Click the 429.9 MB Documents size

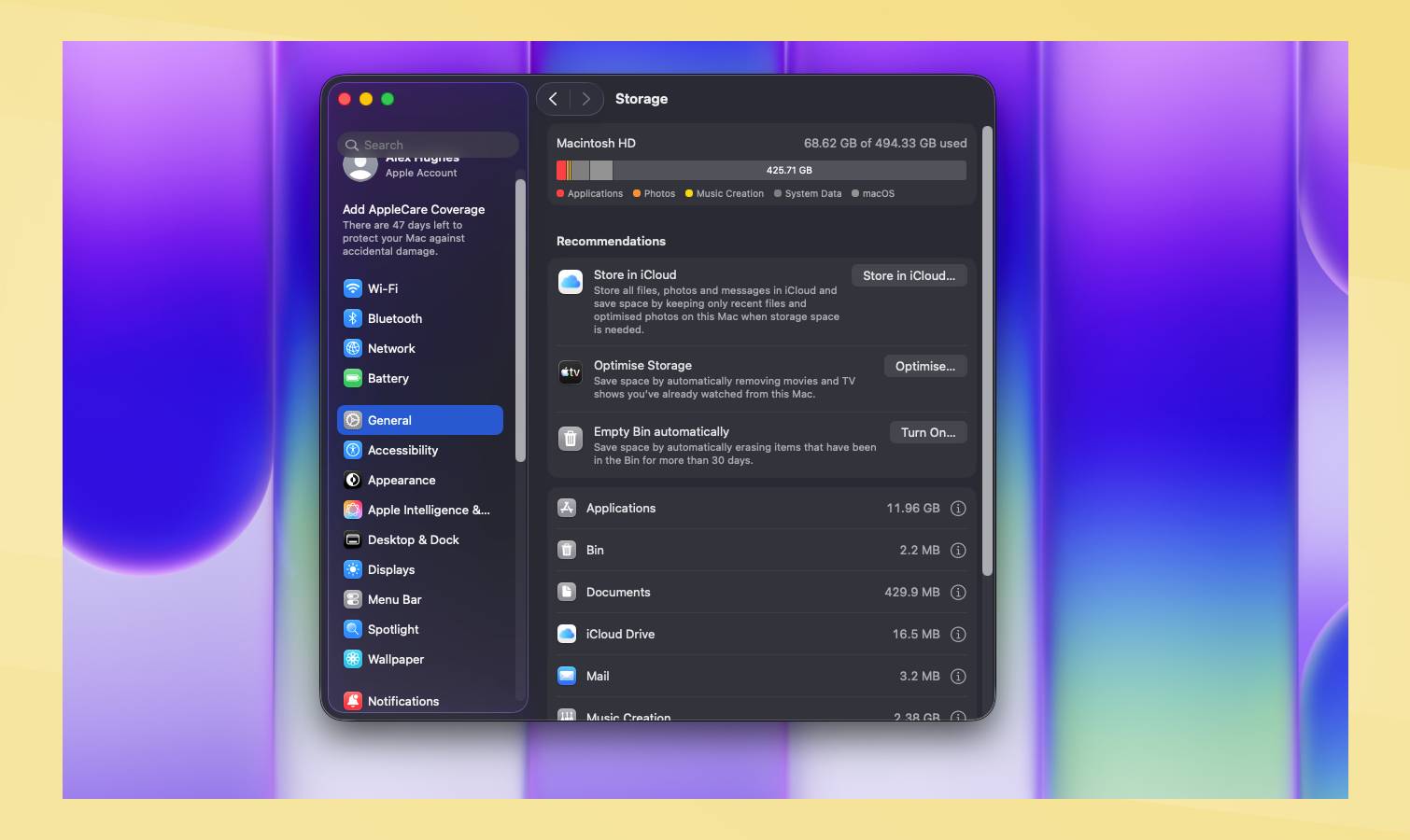click(x=912, y=592)
